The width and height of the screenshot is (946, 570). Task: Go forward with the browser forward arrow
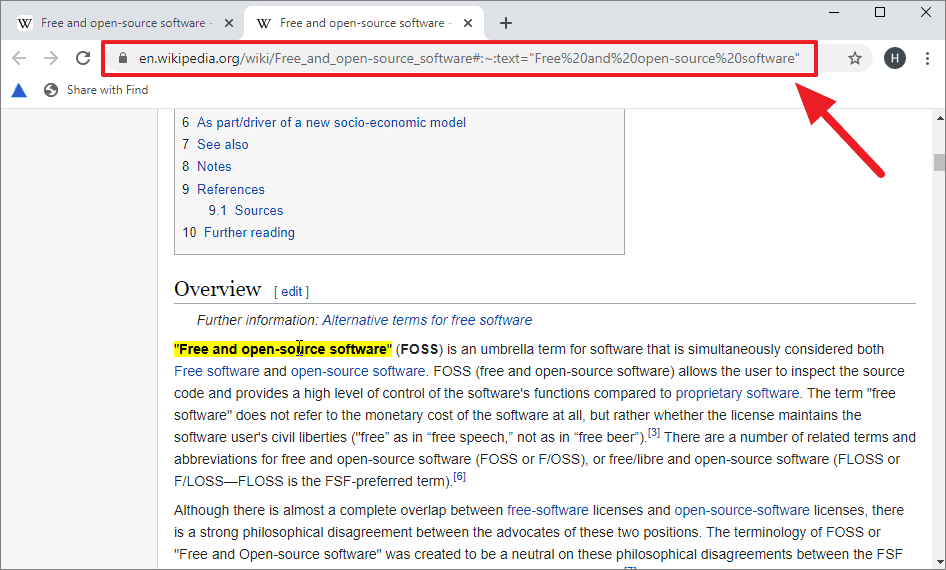click(51, 58)
